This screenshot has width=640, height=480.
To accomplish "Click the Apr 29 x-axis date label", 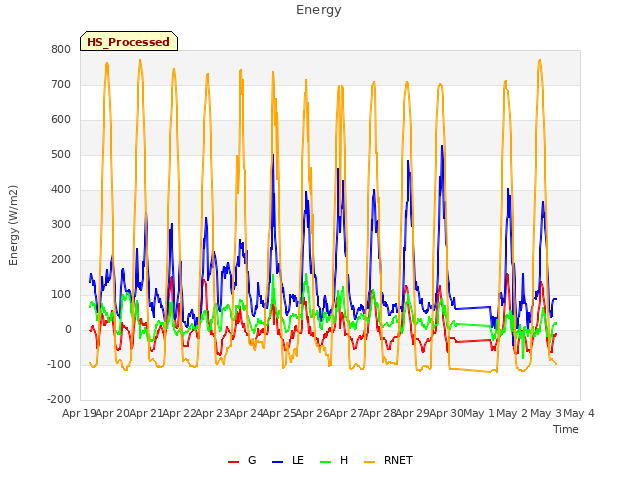I will pos(413,413).
